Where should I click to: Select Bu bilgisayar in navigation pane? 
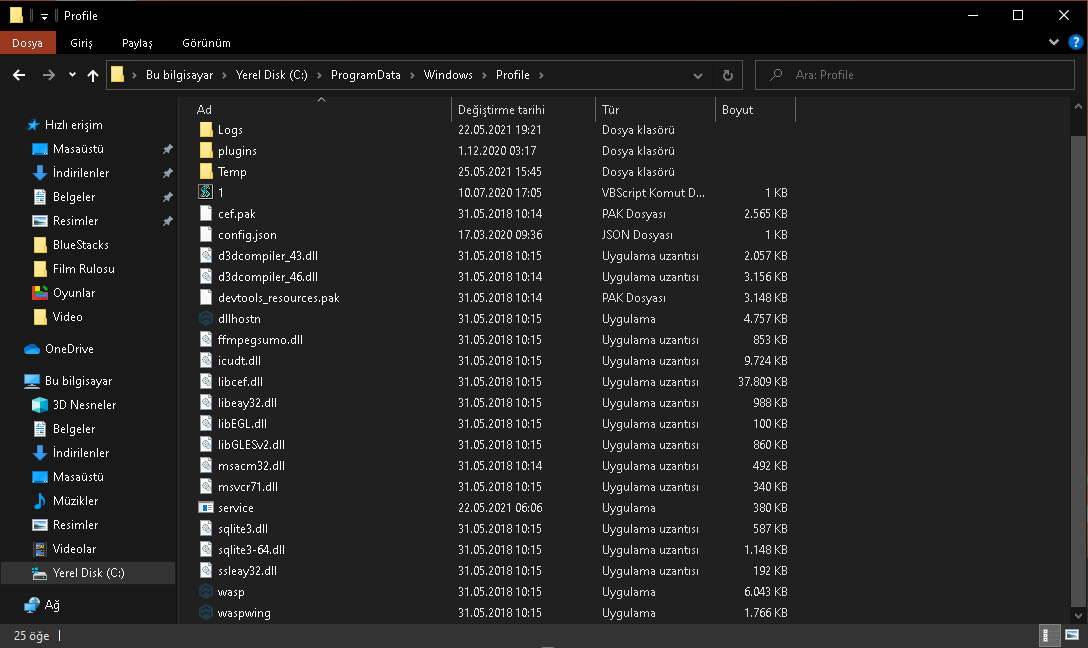point(78,381)
